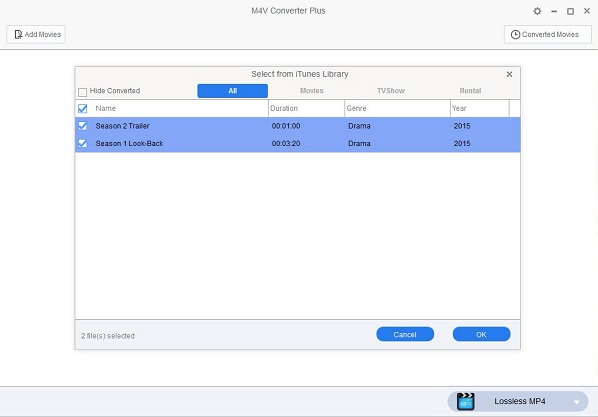Minimize the M4V Converter Plus window
The image size is (598, 417).
tap(554, 11)
